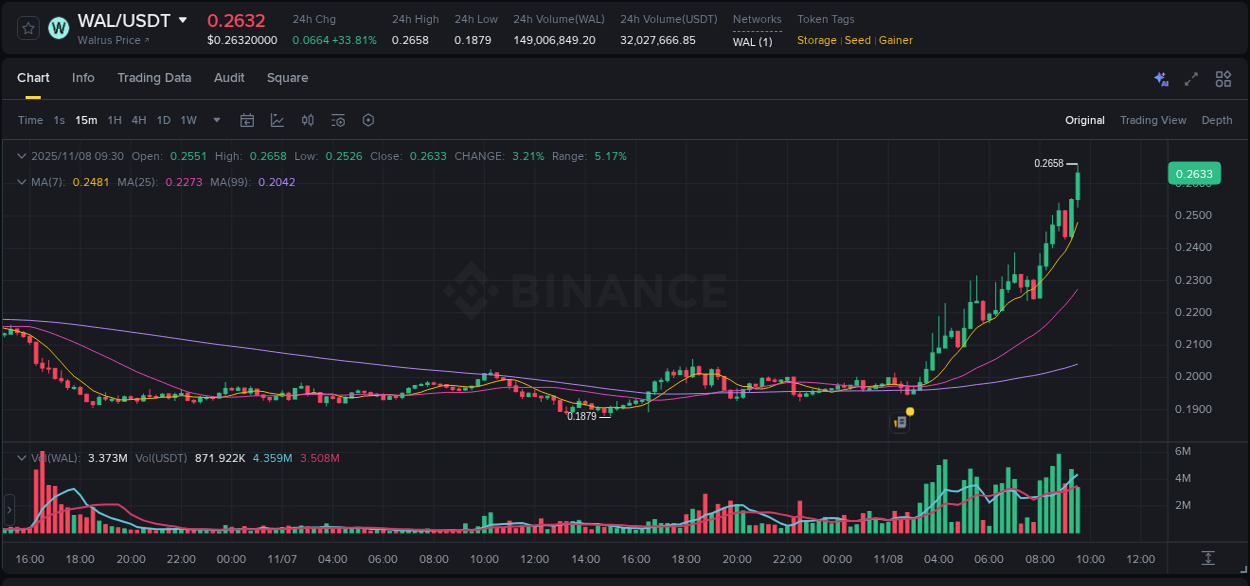Viewport: 1250px width, 586px height.
Task: Expand the chart to fullscreen
Action: coord(1191,78)
